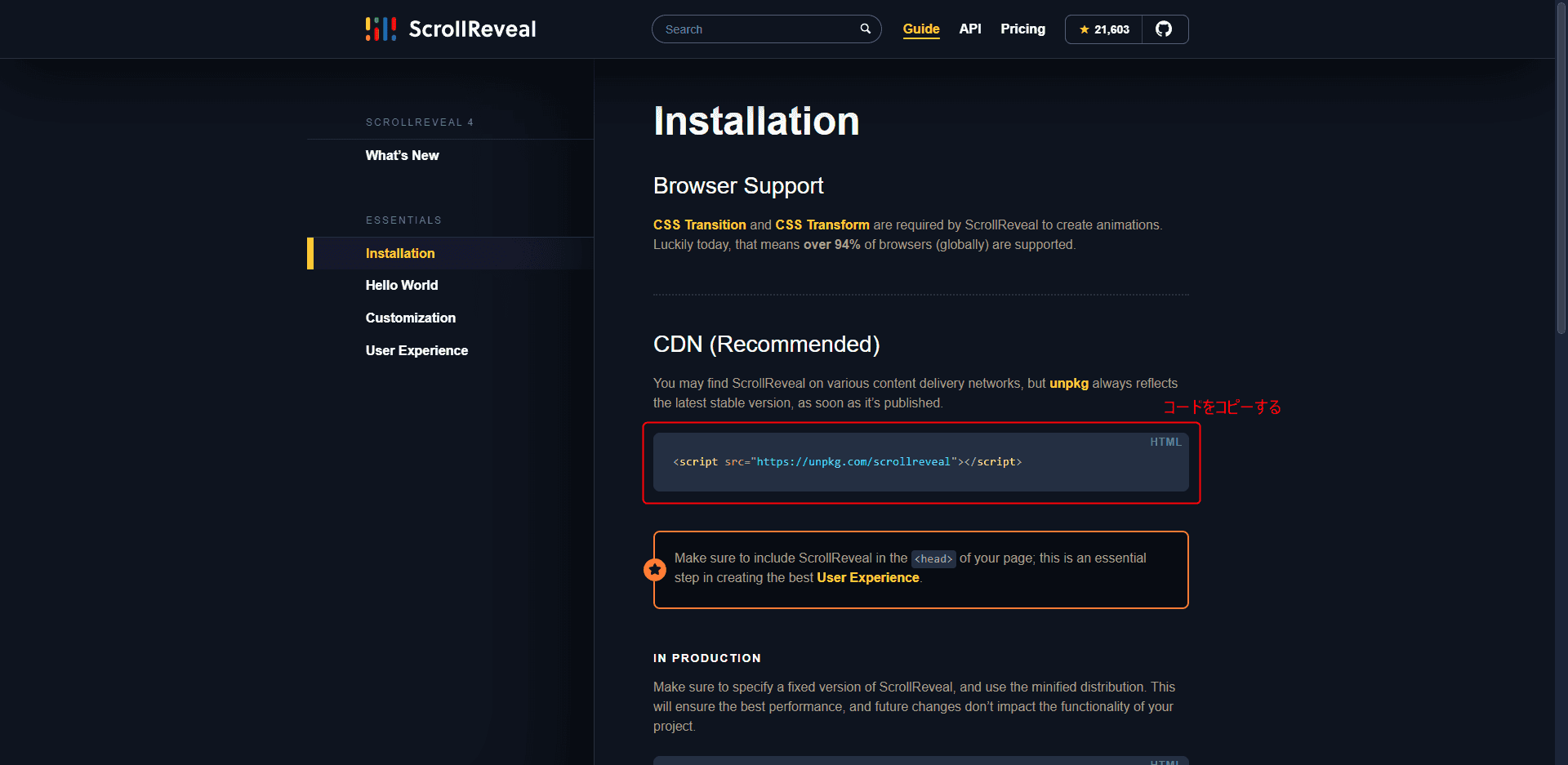Screen dimensions: 1568x765
Task: Follow User Experience link in note box
Action: point(868,577)
